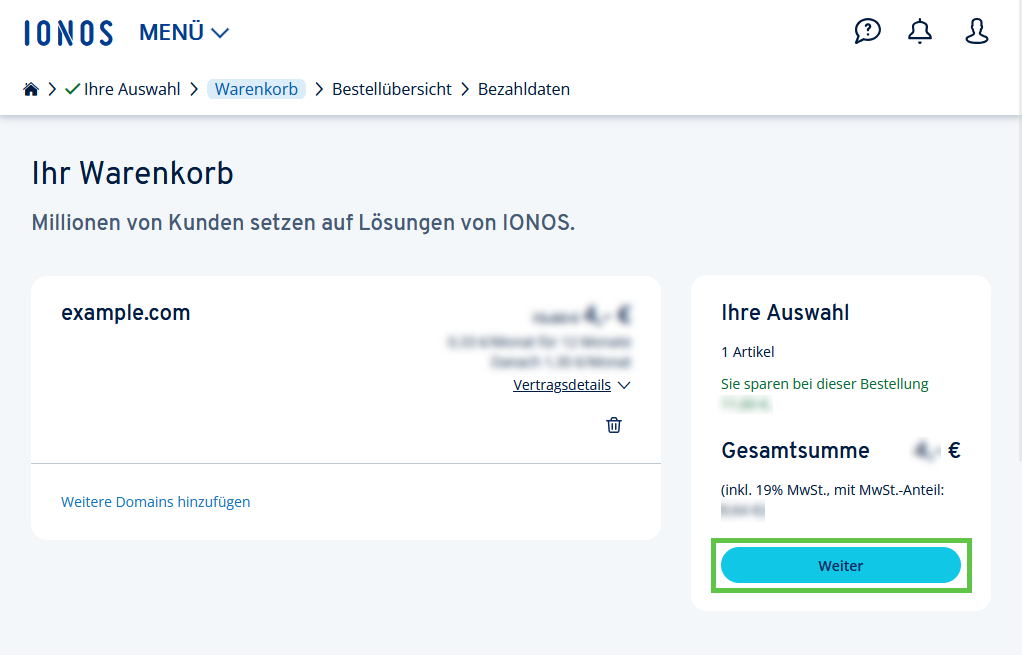Open the Bezahldaten breadcrumb step
This screenshot has width=1022, height=655.
(x=524, y=89)
